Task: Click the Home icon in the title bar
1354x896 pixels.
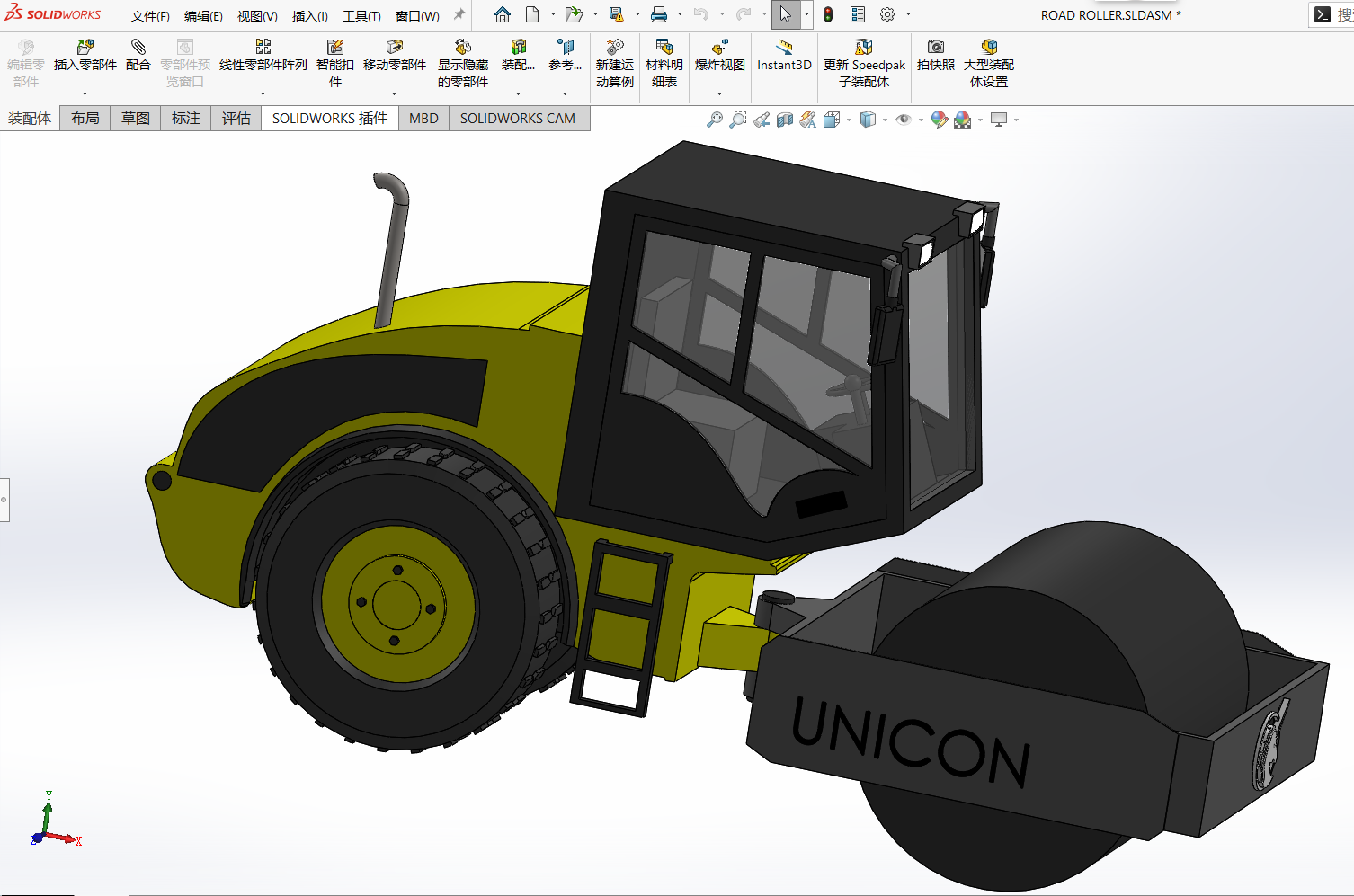Action: coord(503,14)
